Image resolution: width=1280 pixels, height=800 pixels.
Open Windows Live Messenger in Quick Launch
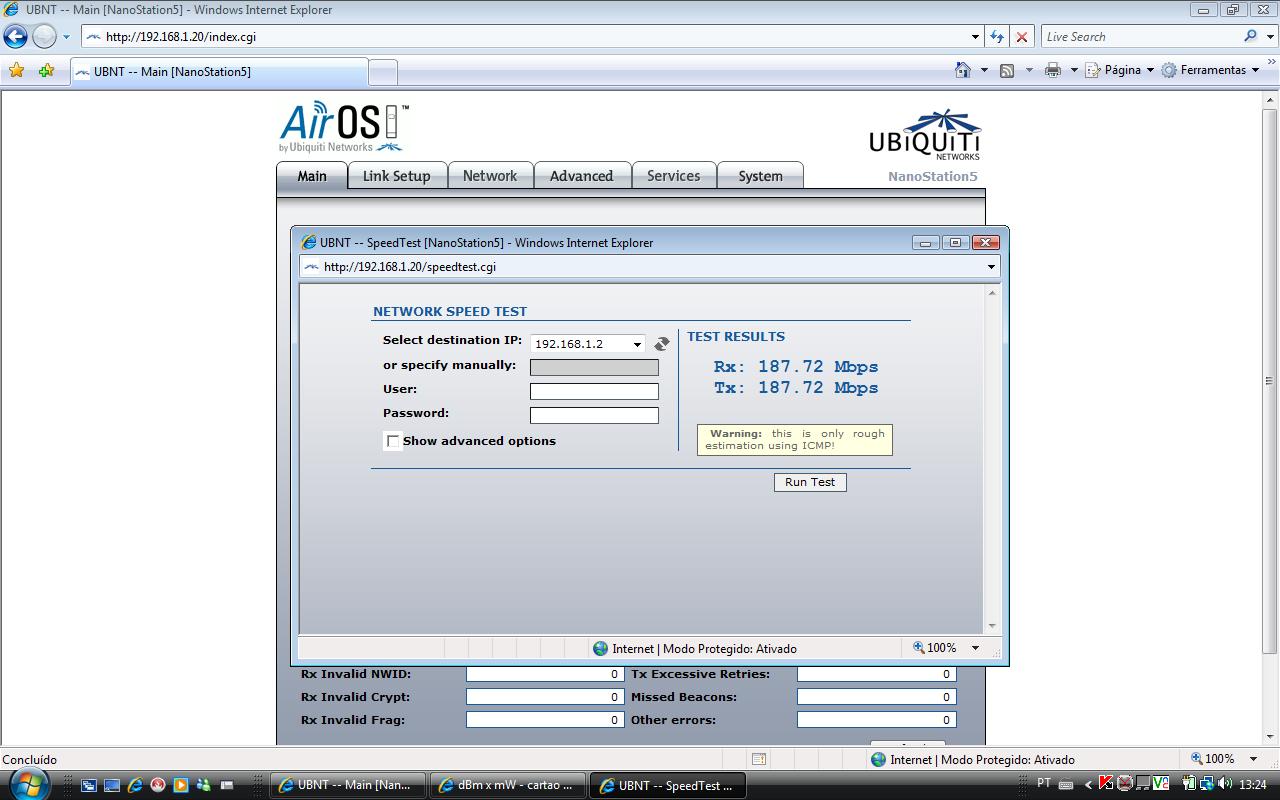[x=203, y=785]
